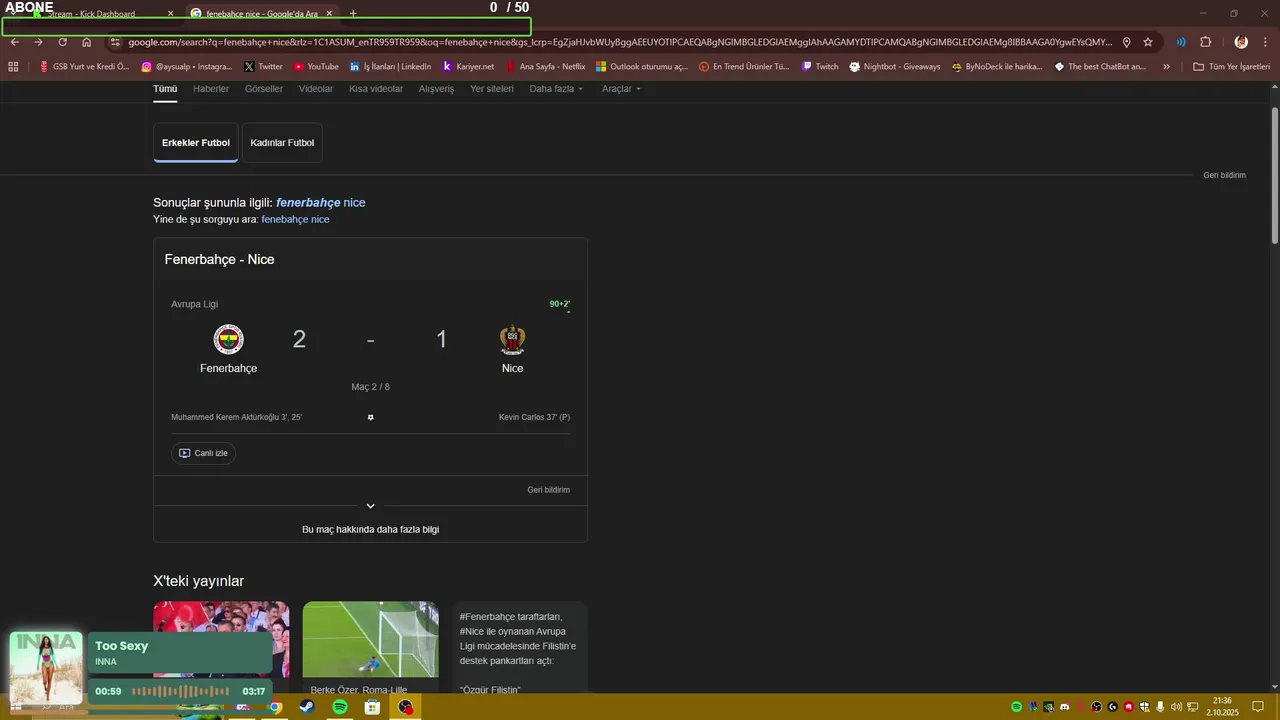Select the Alışveriş search tab
This screenshot has width=1280, height=720.
(x=436, y=89)
